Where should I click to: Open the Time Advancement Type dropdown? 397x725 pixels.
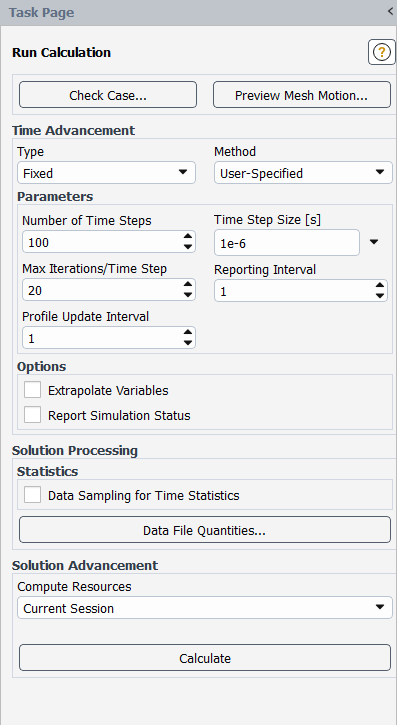[106, 173]
